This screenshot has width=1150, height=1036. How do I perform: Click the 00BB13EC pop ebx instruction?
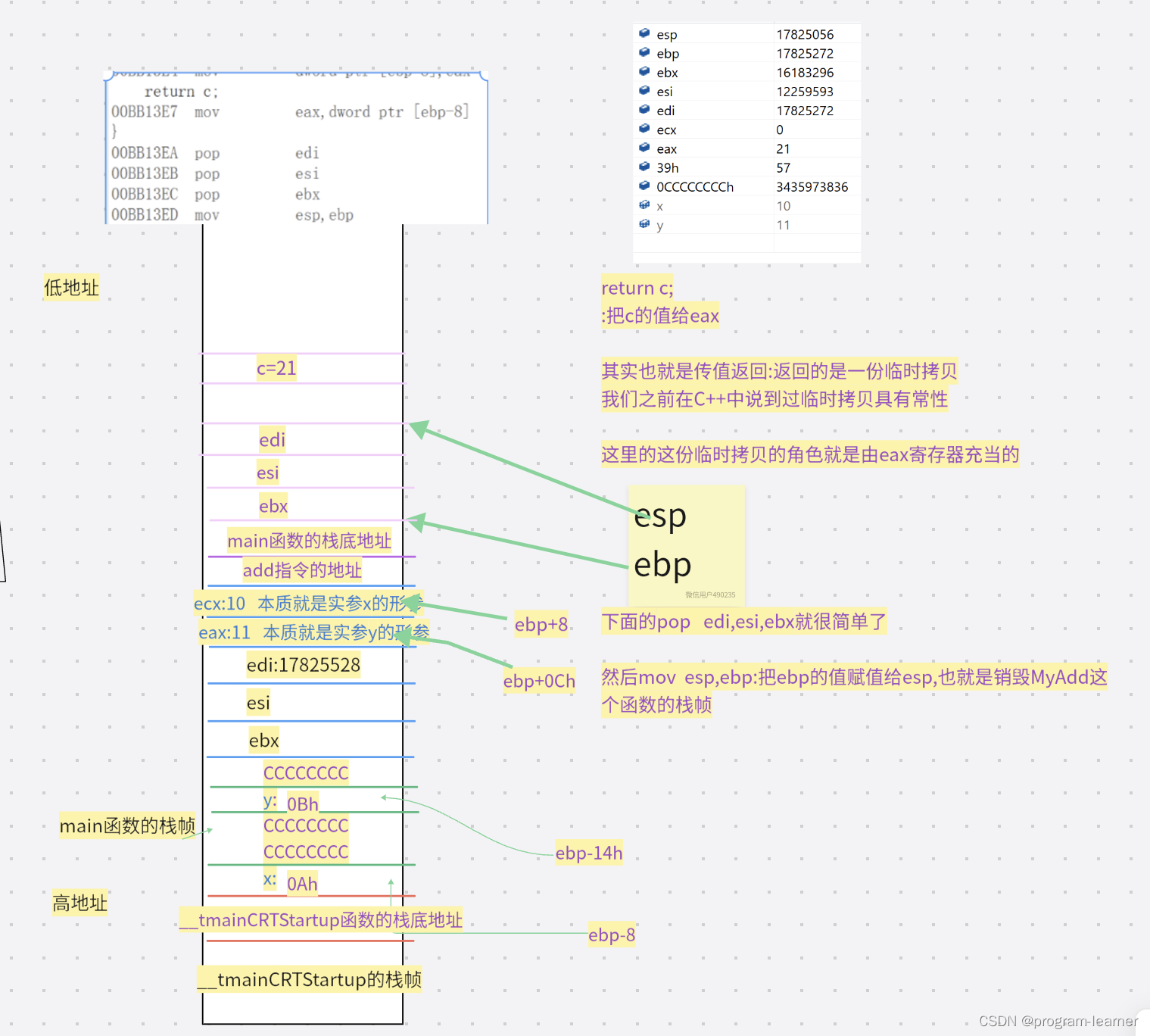215,195
